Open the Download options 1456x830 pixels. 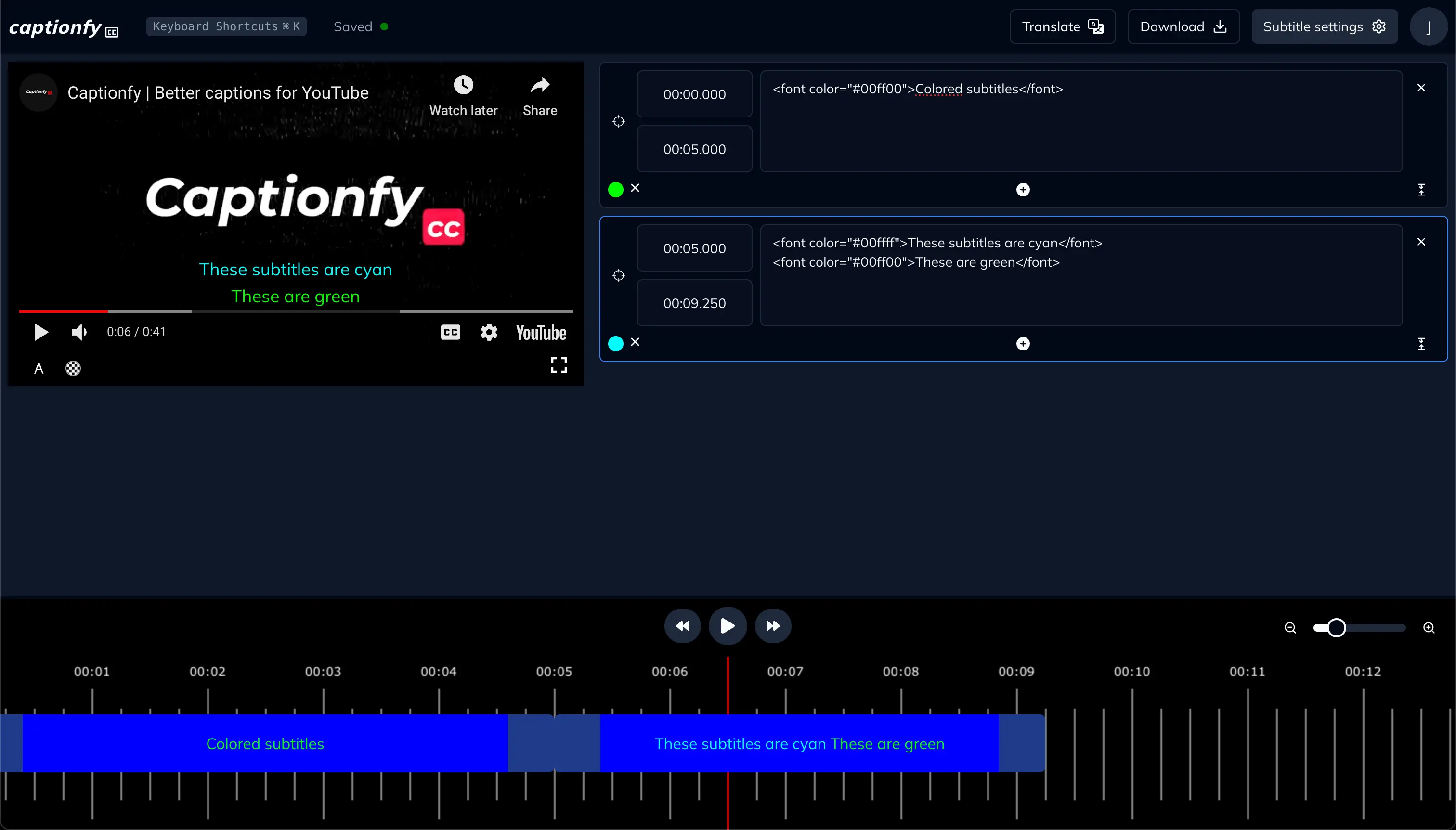click(1183, 27)
